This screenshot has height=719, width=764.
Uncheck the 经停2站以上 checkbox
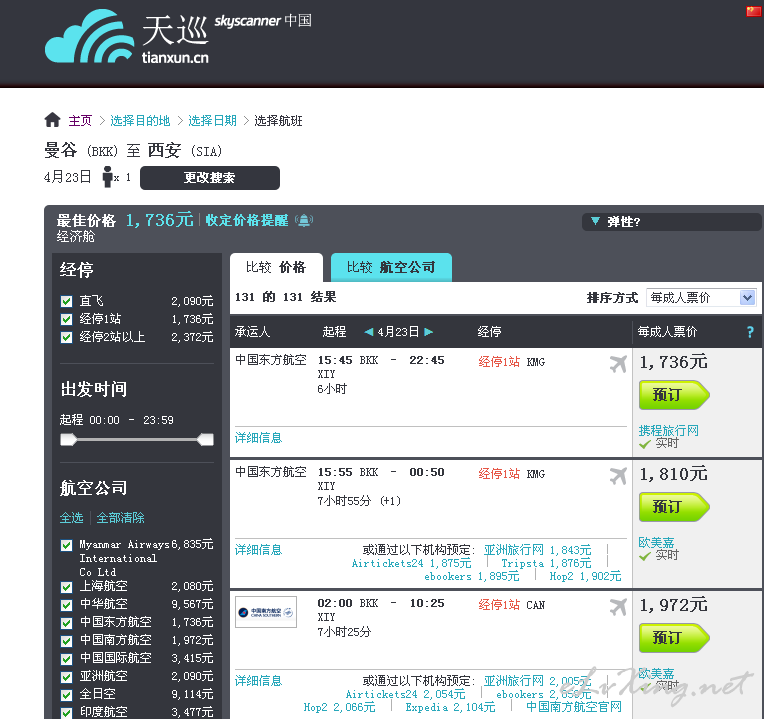pos(66,338)
